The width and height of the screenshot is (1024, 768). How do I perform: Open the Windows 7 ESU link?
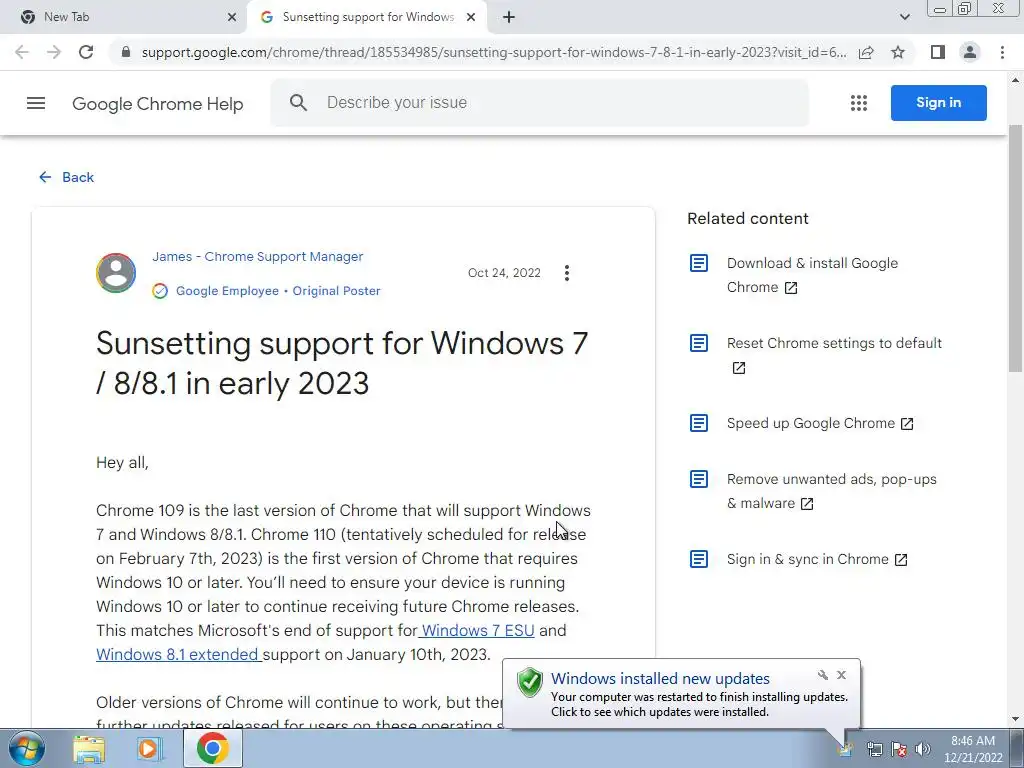[478, 630]
